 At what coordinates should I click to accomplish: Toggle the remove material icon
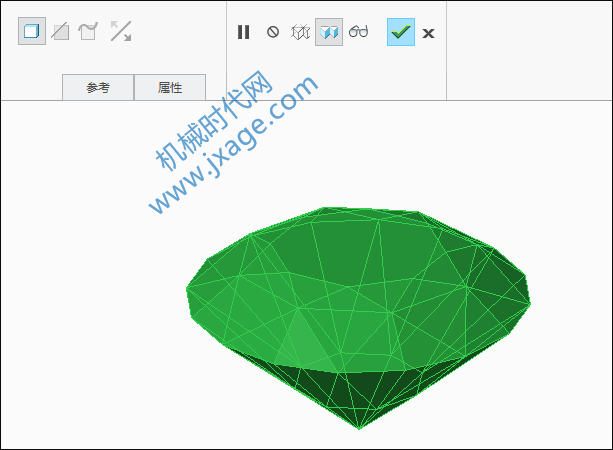pyautogui.click(x=60, y=31)
